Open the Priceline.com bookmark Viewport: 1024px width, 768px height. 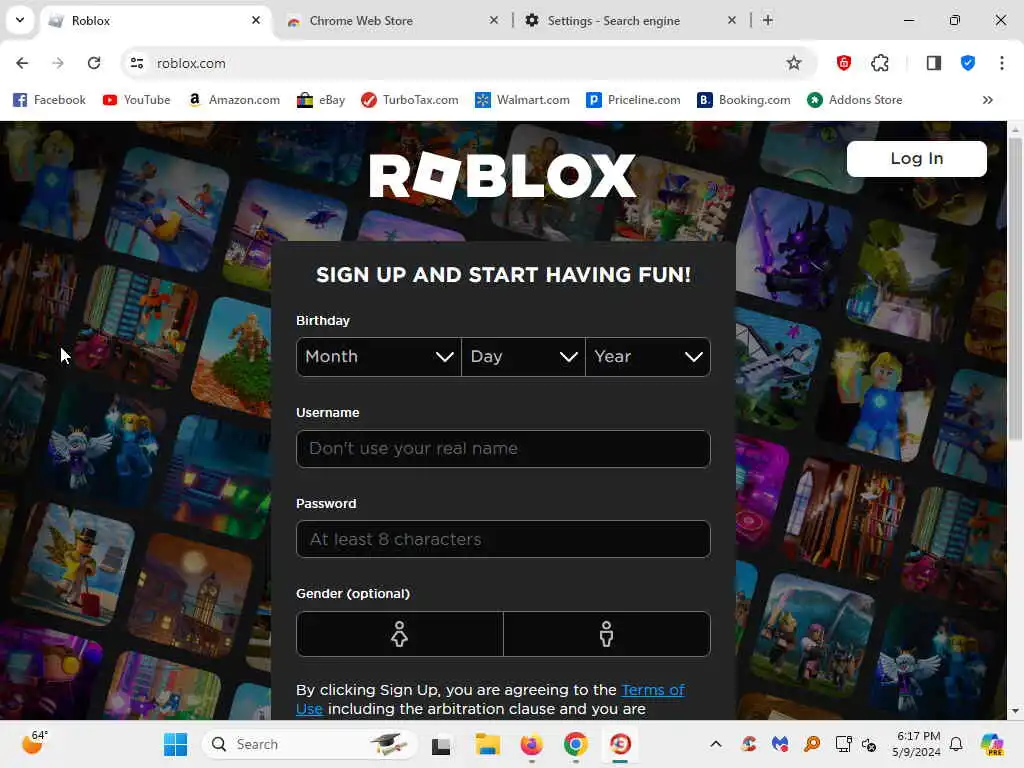coord(633,100)
